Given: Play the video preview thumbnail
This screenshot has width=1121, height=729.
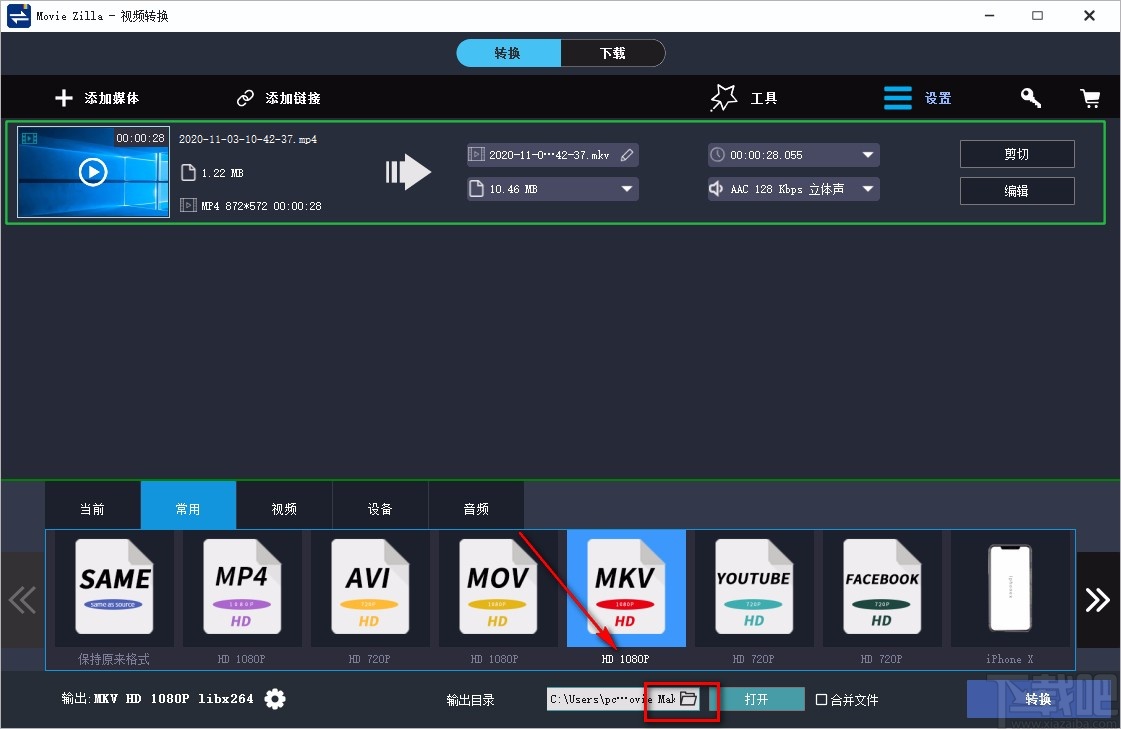Looking at the screenshot, I should point(92,171).
